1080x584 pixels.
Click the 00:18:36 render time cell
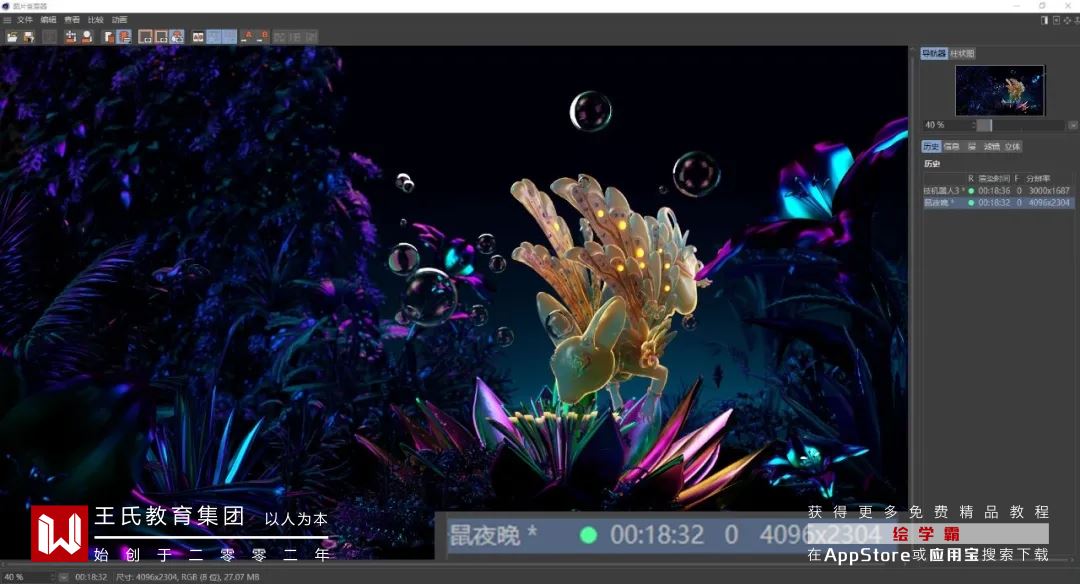[994, 191]
